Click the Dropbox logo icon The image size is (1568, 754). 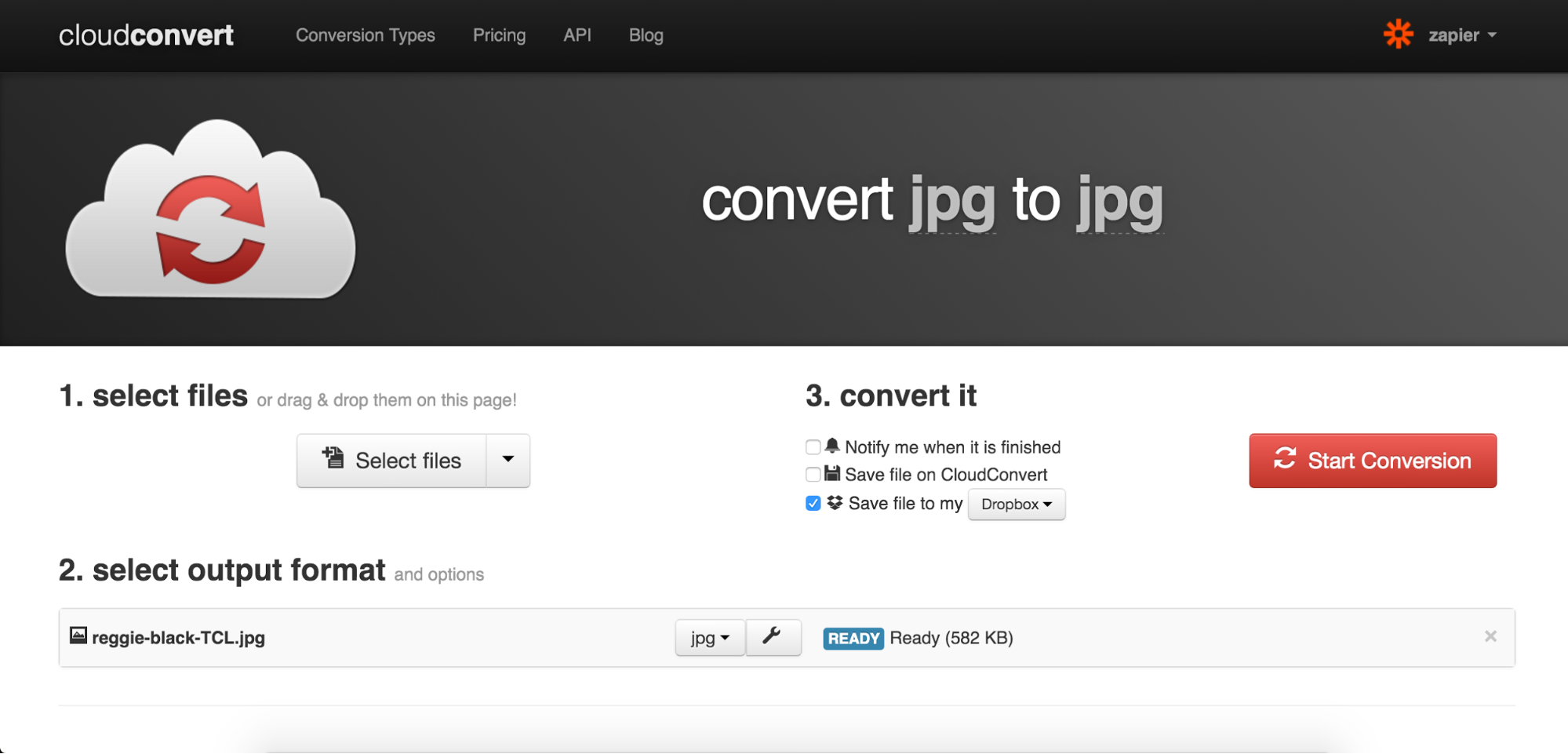[x=835, y=503]
